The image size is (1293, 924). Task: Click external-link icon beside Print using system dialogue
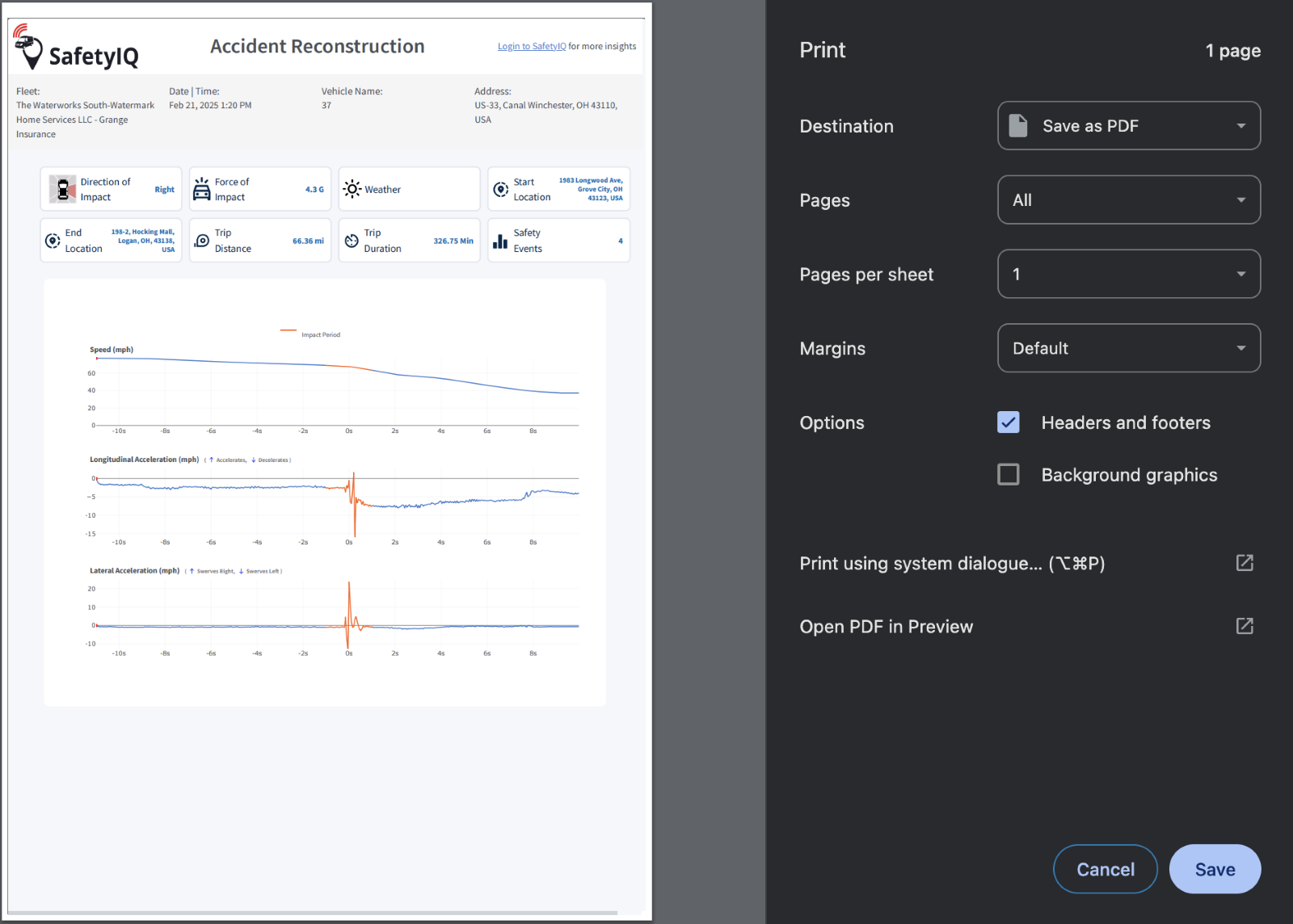(1245, 563)
